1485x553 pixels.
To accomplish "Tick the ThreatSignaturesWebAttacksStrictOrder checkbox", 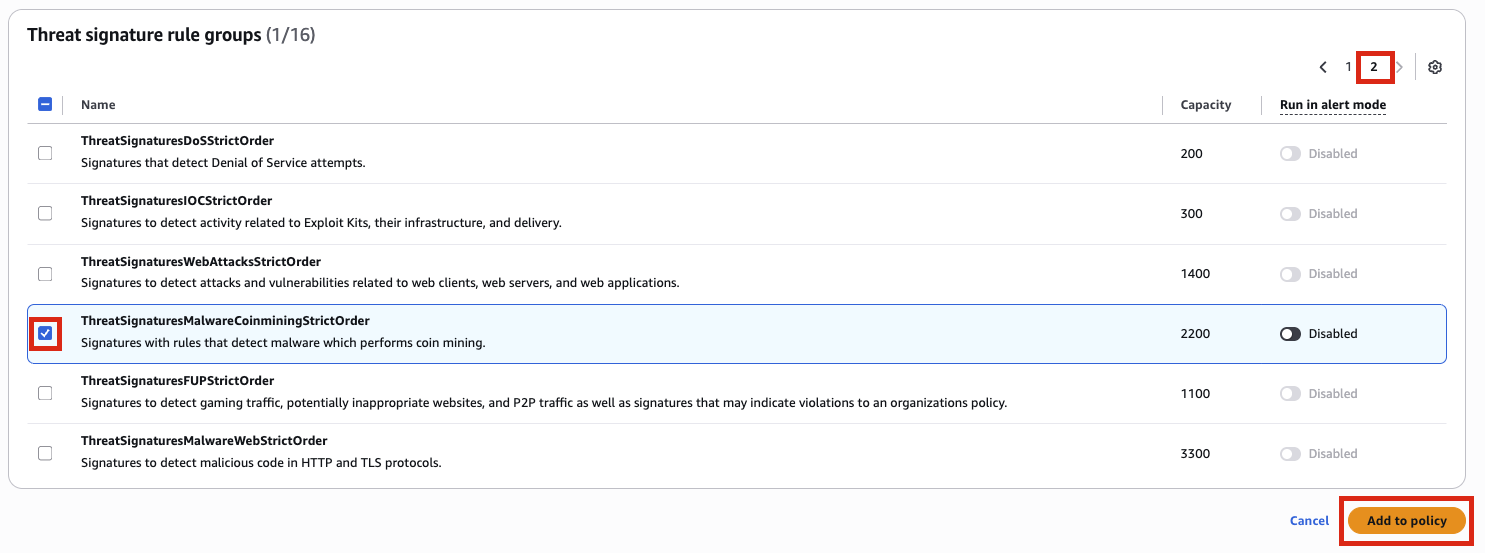I will (x=45, y=273).
